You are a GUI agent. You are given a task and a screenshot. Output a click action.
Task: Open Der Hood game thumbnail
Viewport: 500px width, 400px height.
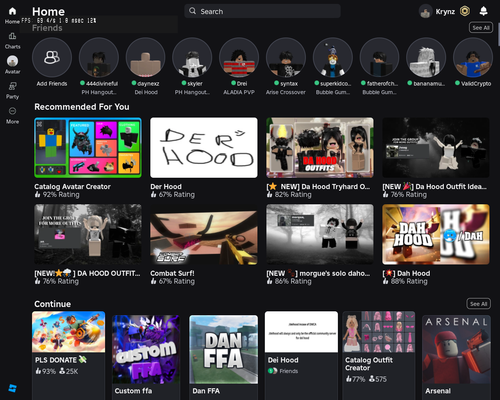[x=204, y=147]
